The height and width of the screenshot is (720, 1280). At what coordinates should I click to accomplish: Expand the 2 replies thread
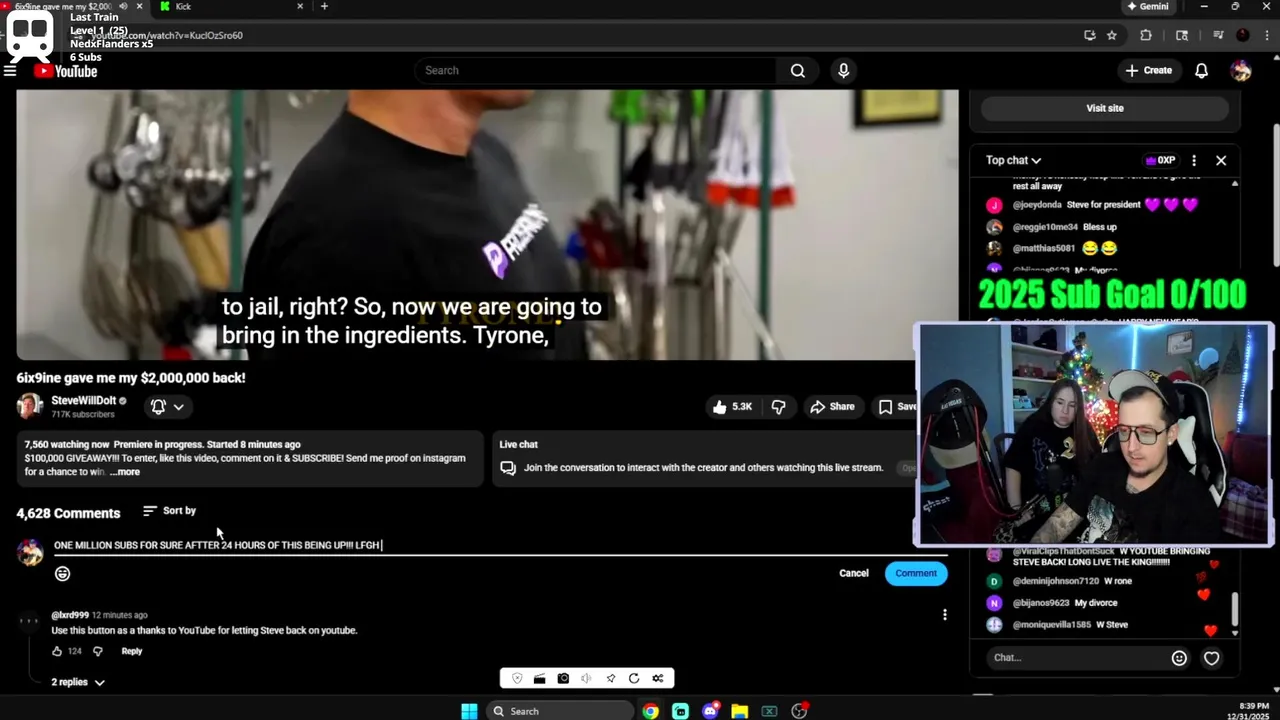coord(78,682)
